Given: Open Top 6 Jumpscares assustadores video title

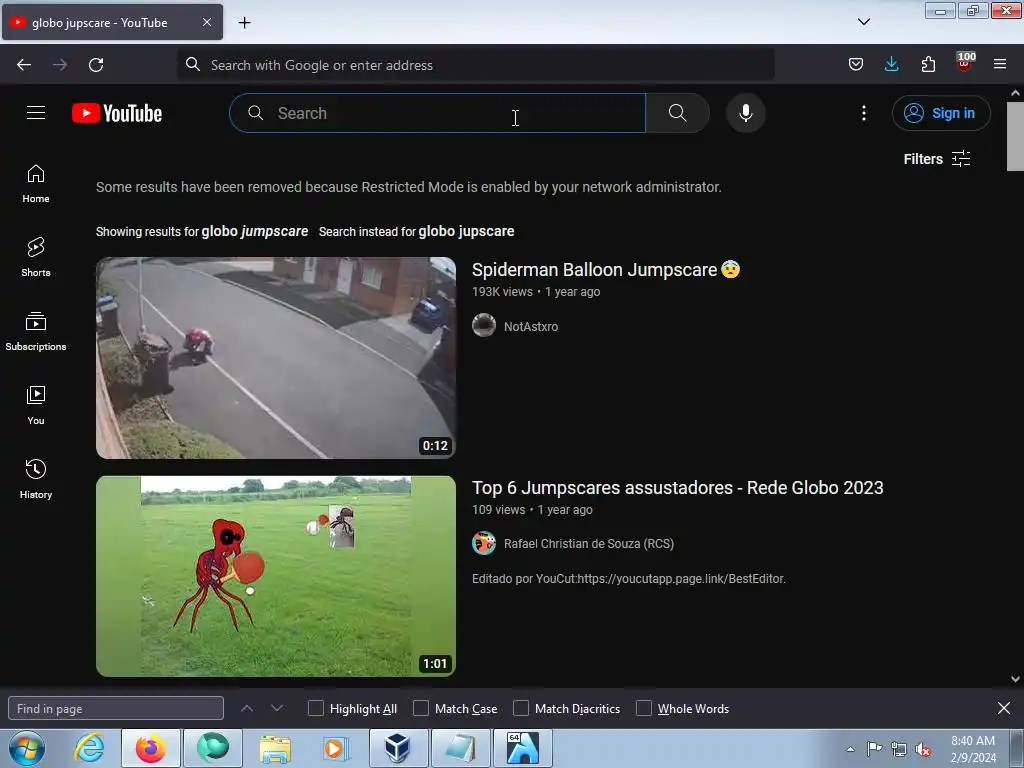Looking at the screenshot, I should pos(677,488).
